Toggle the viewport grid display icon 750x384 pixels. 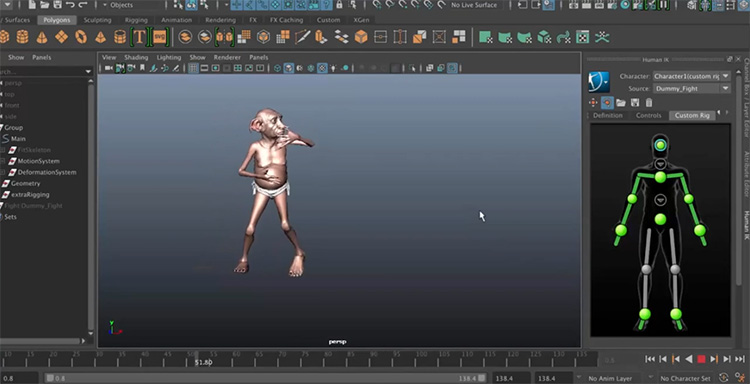(x=193, y=68)
